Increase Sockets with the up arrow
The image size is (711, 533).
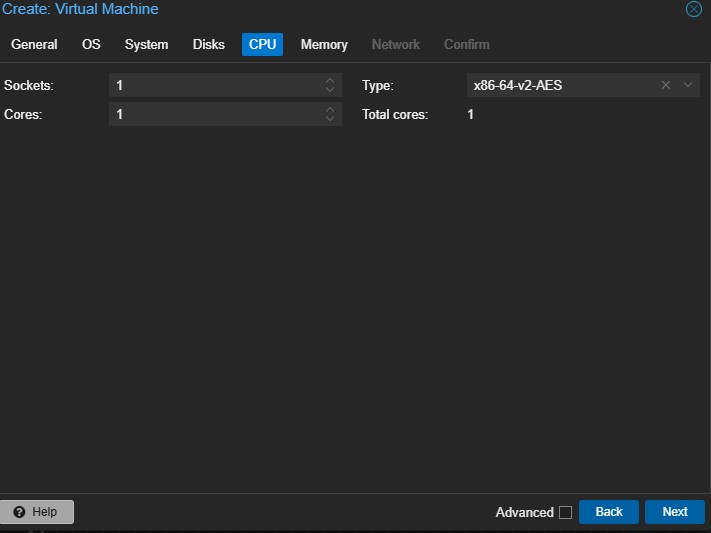(330, 80)
